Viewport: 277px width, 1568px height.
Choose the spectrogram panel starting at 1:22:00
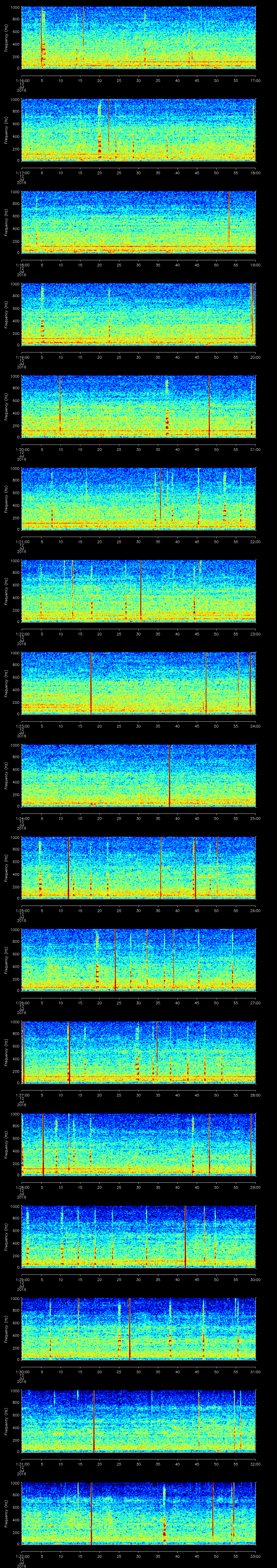[x=138, y=591]
